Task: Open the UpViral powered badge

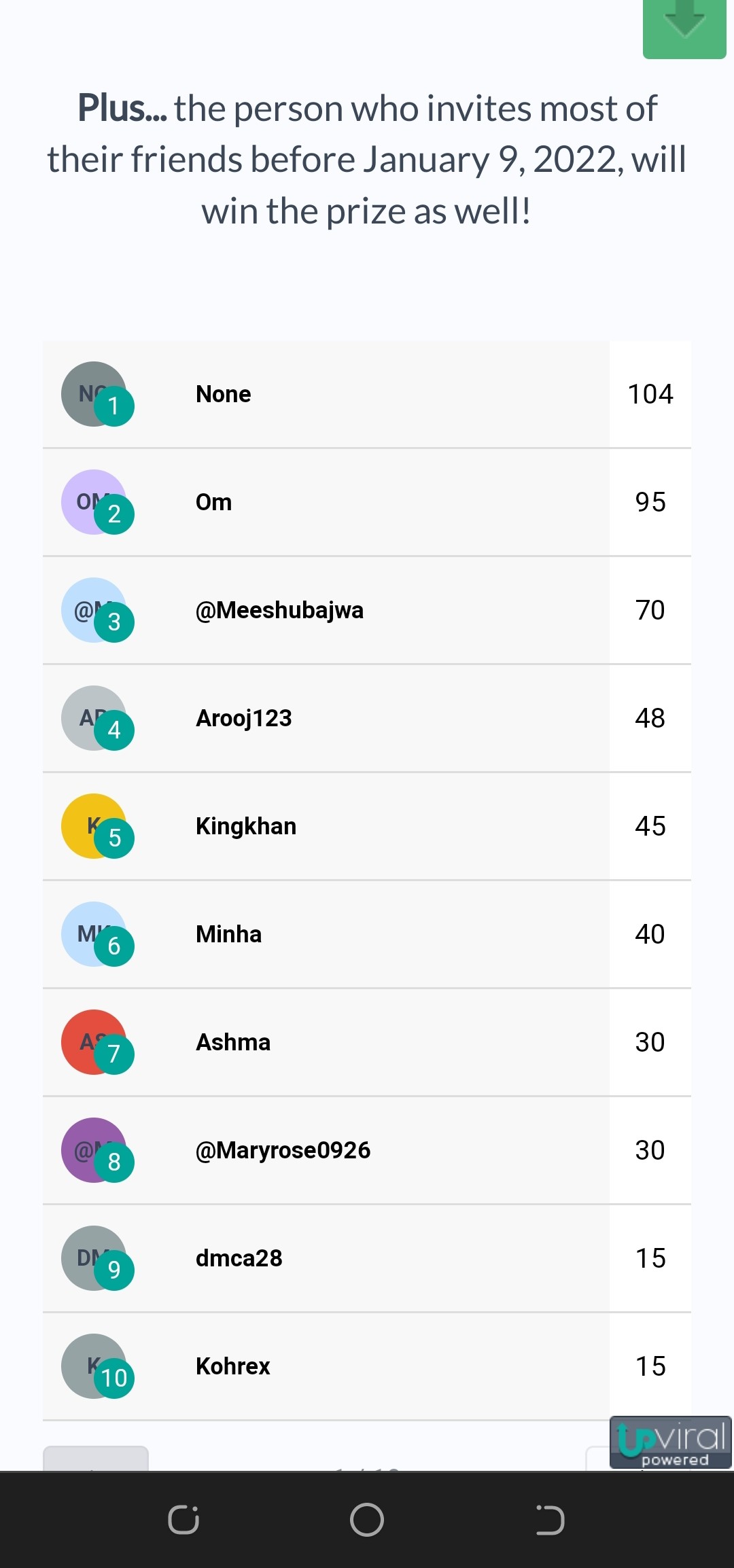Action: tap(670, 1442)
